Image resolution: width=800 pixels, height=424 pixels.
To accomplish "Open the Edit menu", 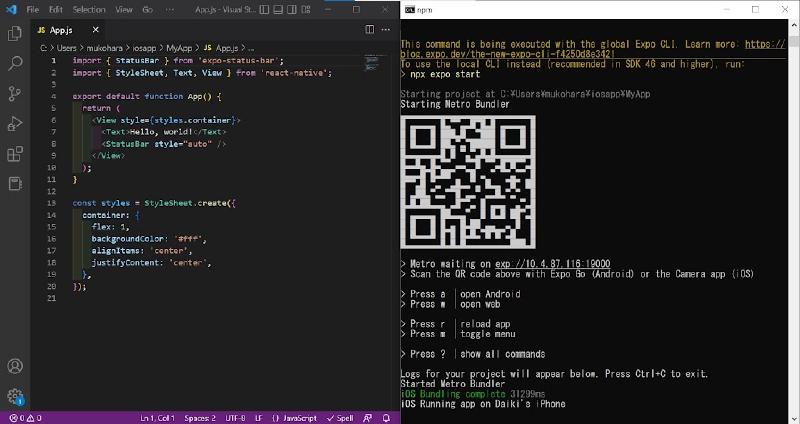I will pyautogui.click(x=56, y=9).
